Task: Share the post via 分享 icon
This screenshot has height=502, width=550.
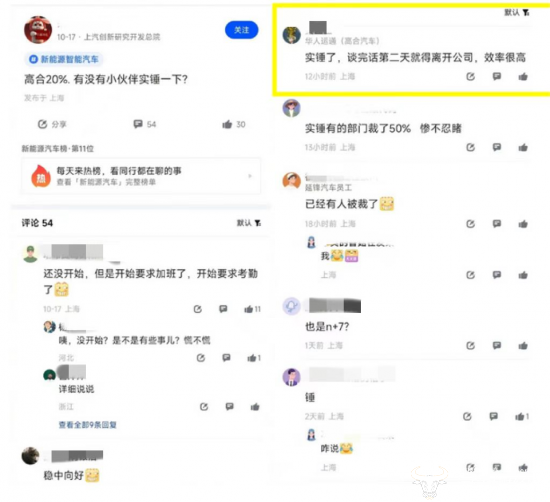Action: 52,124
